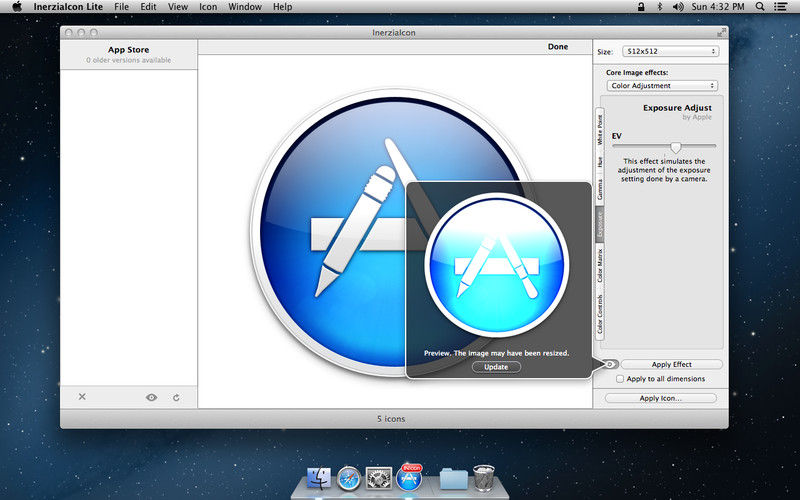Open the Help menu
Image resolution: width=800 pixels, height=500 pixels.
point(282,7)
